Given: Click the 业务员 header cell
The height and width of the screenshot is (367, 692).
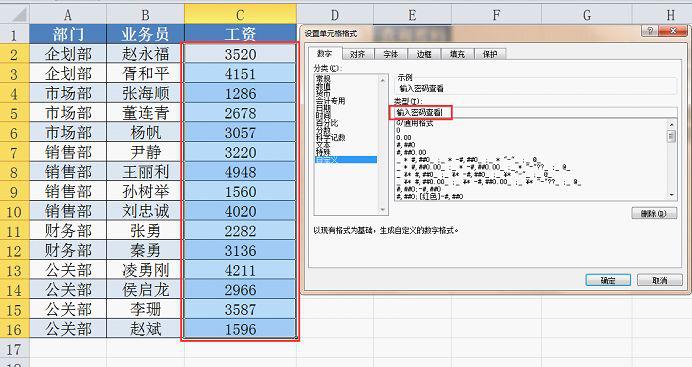Looking at the screenshot, I should coord(145,34).
